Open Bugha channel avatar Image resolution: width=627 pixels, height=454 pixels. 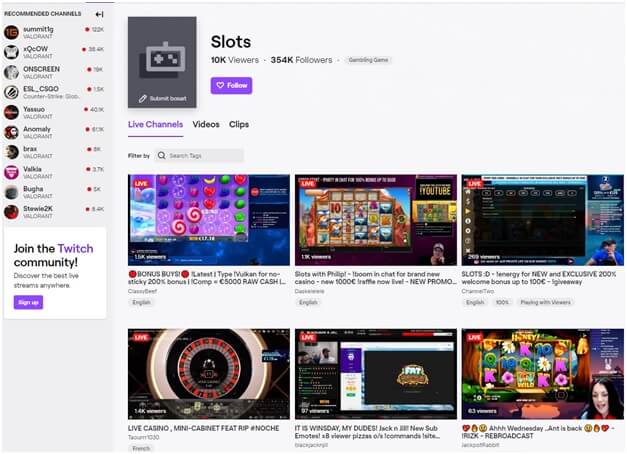point(11,192)
